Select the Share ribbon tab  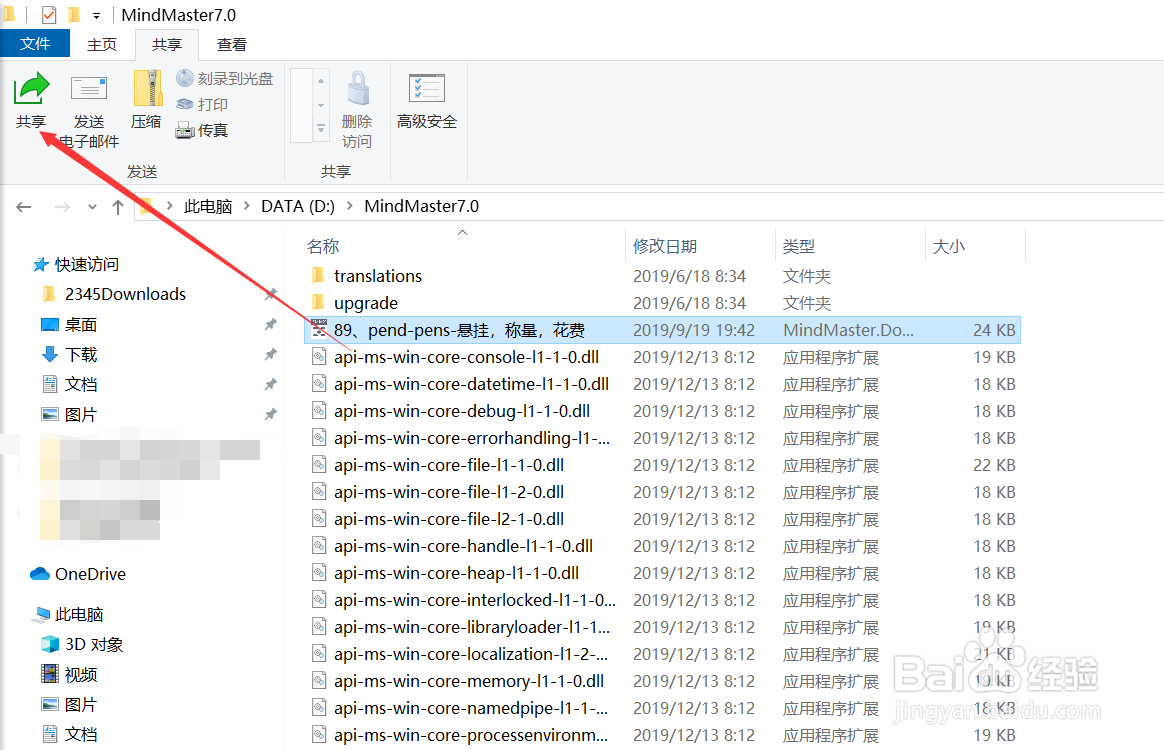pyautogui.click(x=167, y=45)
